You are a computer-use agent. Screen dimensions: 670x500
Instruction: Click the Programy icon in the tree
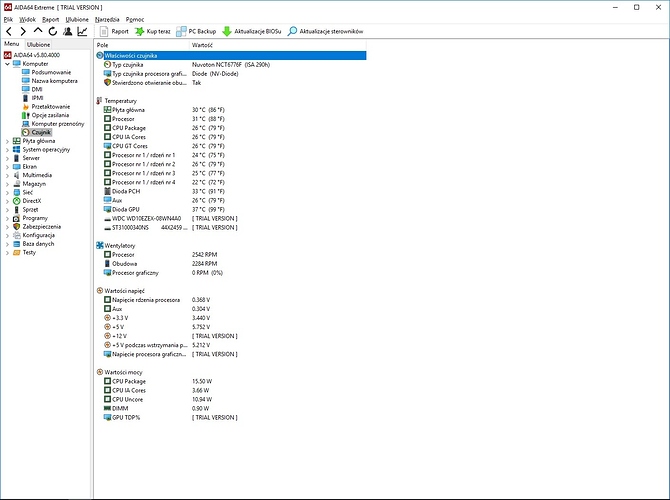pyautogui.click(x=17, y=218)
